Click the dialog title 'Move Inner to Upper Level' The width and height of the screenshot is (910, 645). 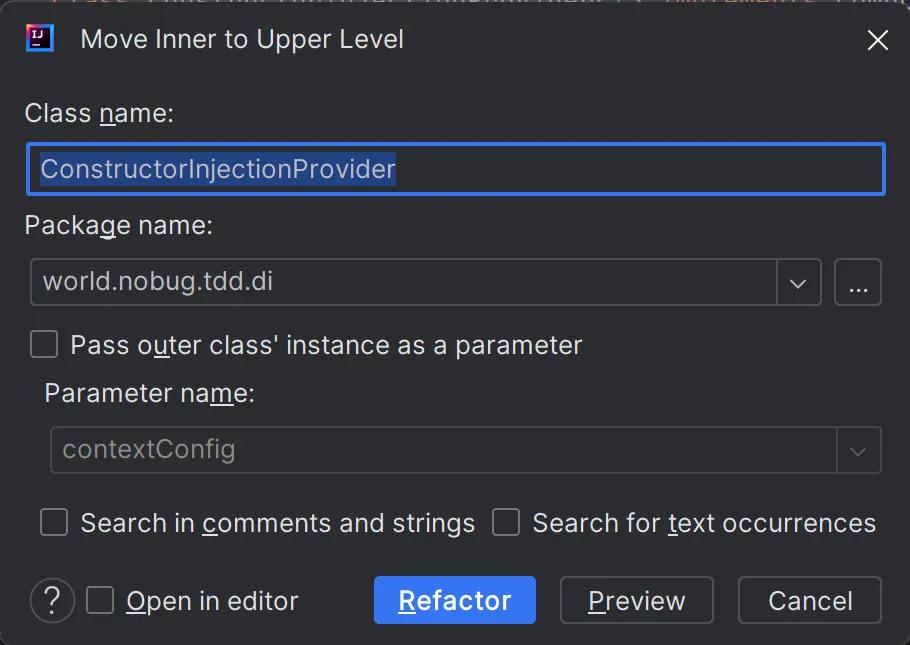(242, 40)
